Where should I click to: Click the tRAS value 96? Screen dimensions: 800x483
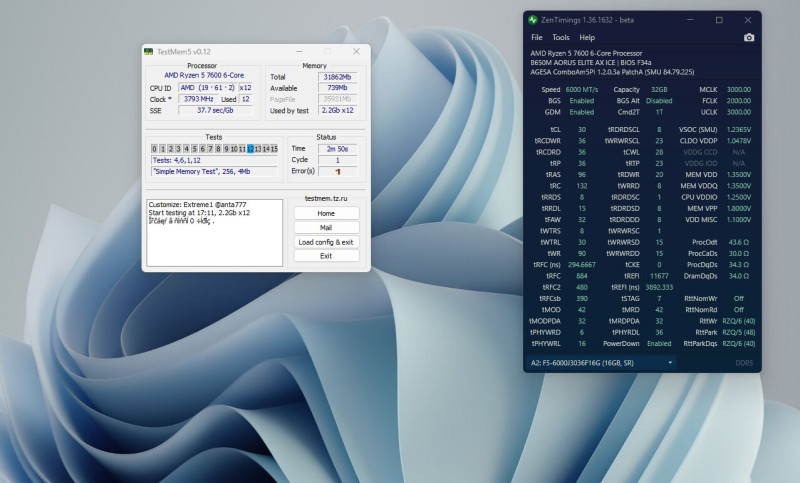[x=582, y=174]
